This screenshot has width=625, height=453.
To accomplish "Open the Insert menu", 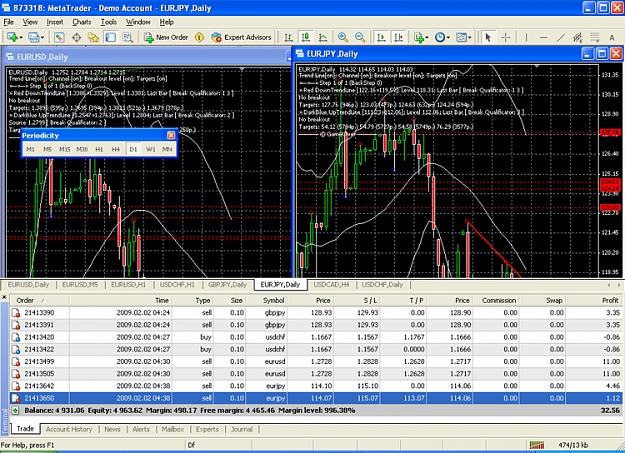I will pos(55,22).
